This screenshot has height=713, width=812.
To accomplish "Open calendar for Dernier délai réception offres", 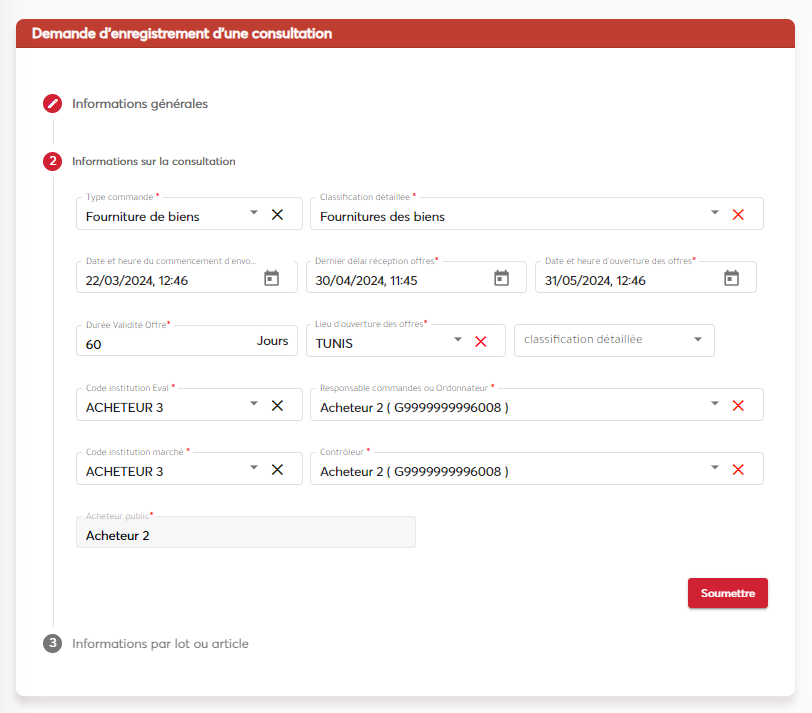I will tap(501, 279).
